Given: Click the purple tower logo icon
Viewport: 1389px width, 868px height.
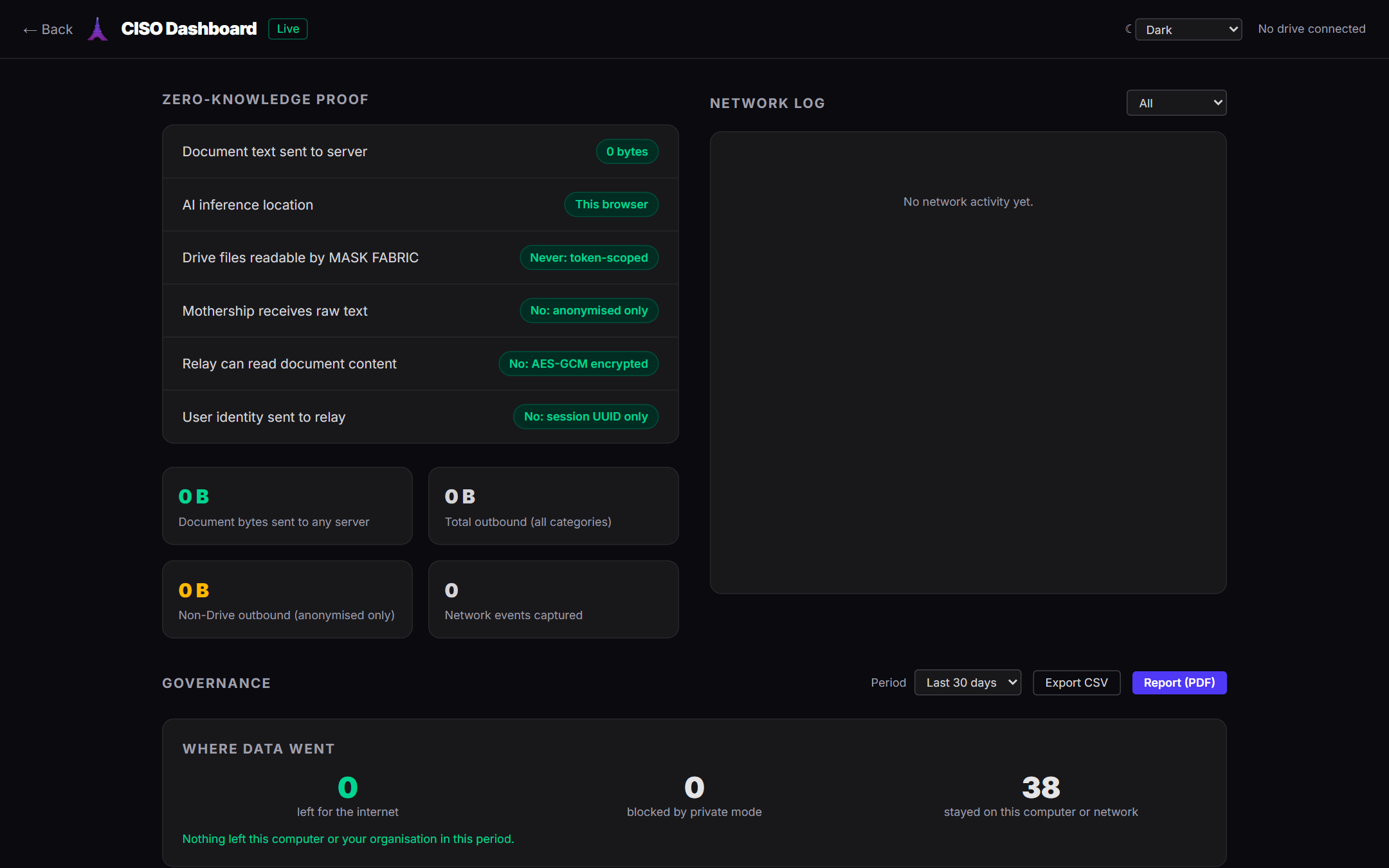Looking at the screenshot, I should [x=98, y=29].
